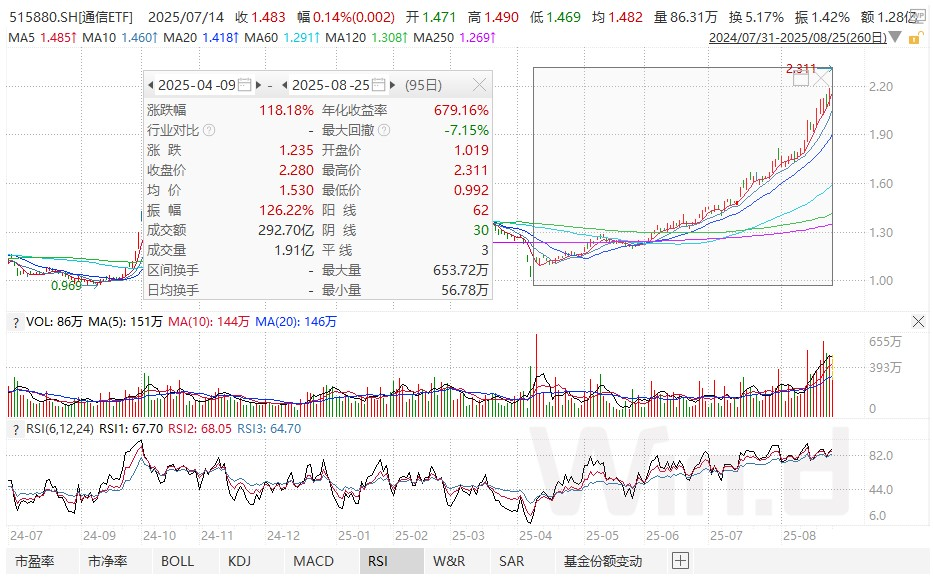933x579 pixels.
Task: Switch to the MACD indicator tab
Action: click(314, 561)
